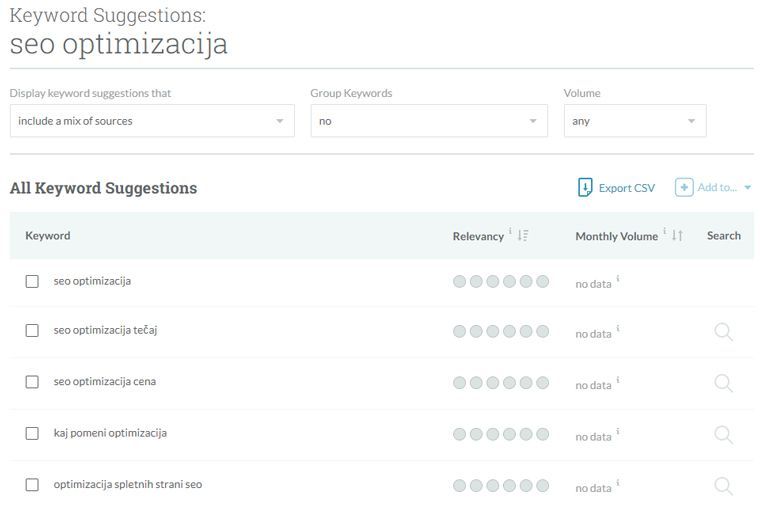Image resolution: width=760 pixels, height=509 pixels.
Task: Check the seo optimizacija keyword checkbox
Action: (32, 281)
